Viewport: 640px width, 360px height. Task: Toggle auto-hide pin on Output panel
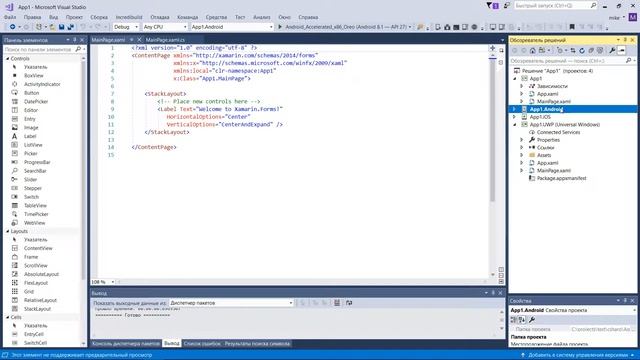(x=493, y=293)
